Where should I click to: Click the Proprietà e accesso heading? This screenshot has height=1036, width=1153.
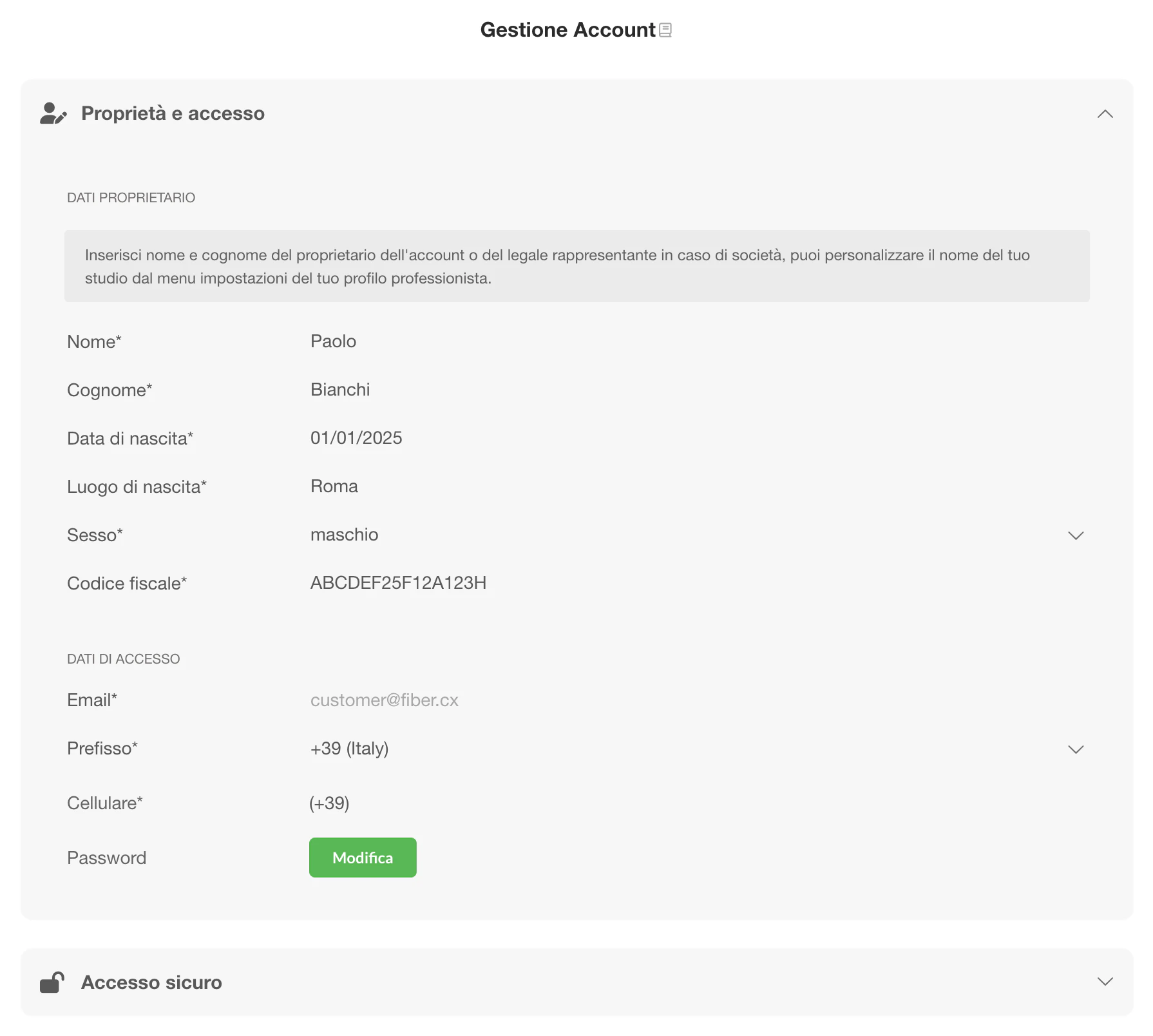tap(173, 113)
